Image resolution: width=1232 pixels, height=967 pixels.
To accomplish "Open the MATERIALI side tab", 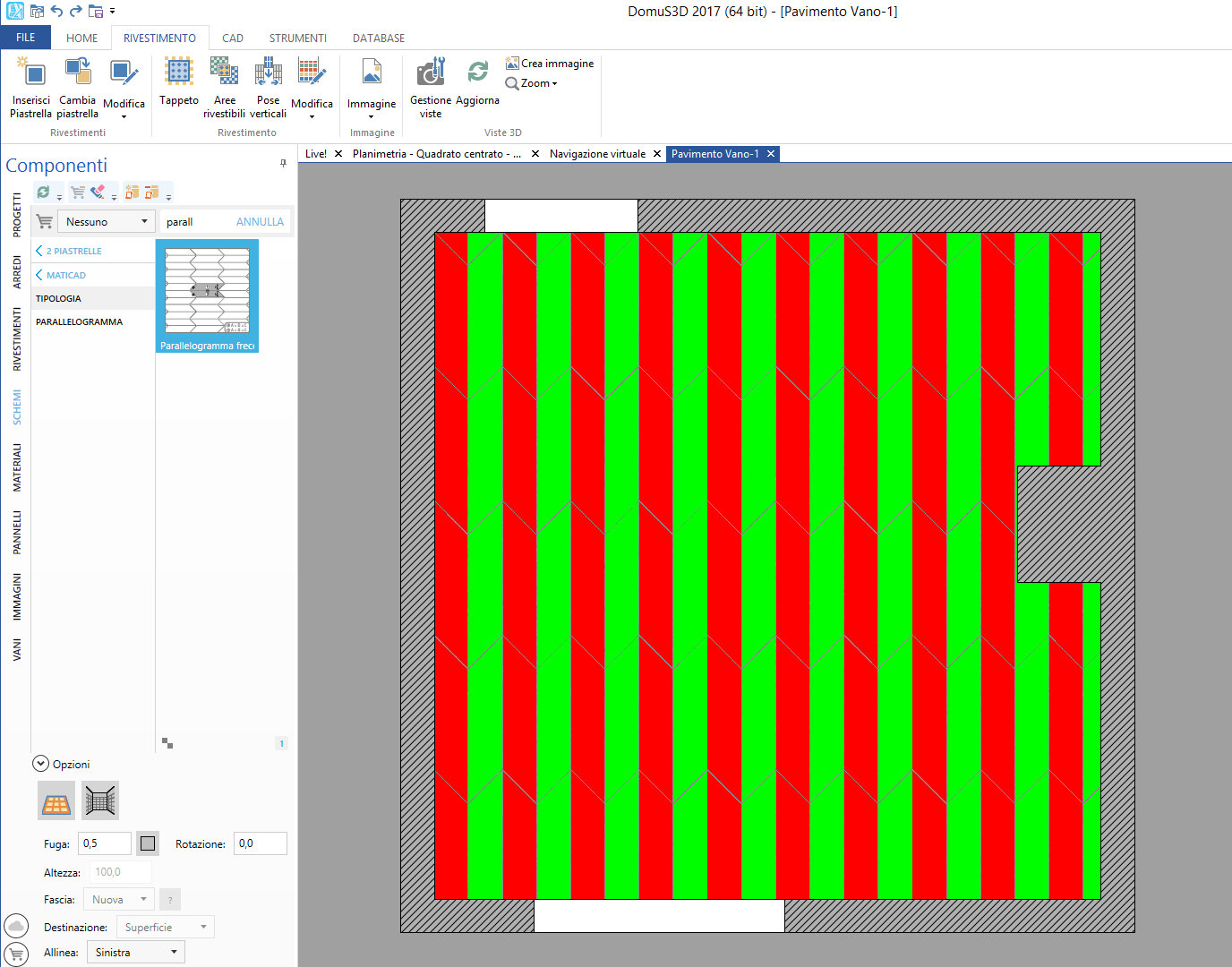I will 17,467.
